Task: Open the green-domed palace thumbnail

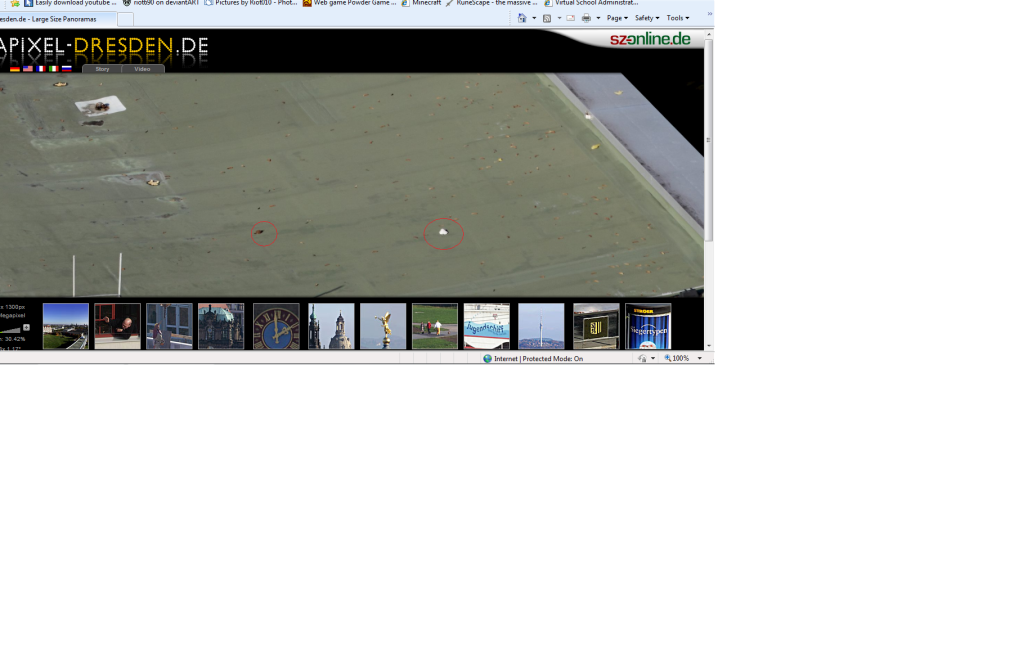Action: (x=221, y=326)
